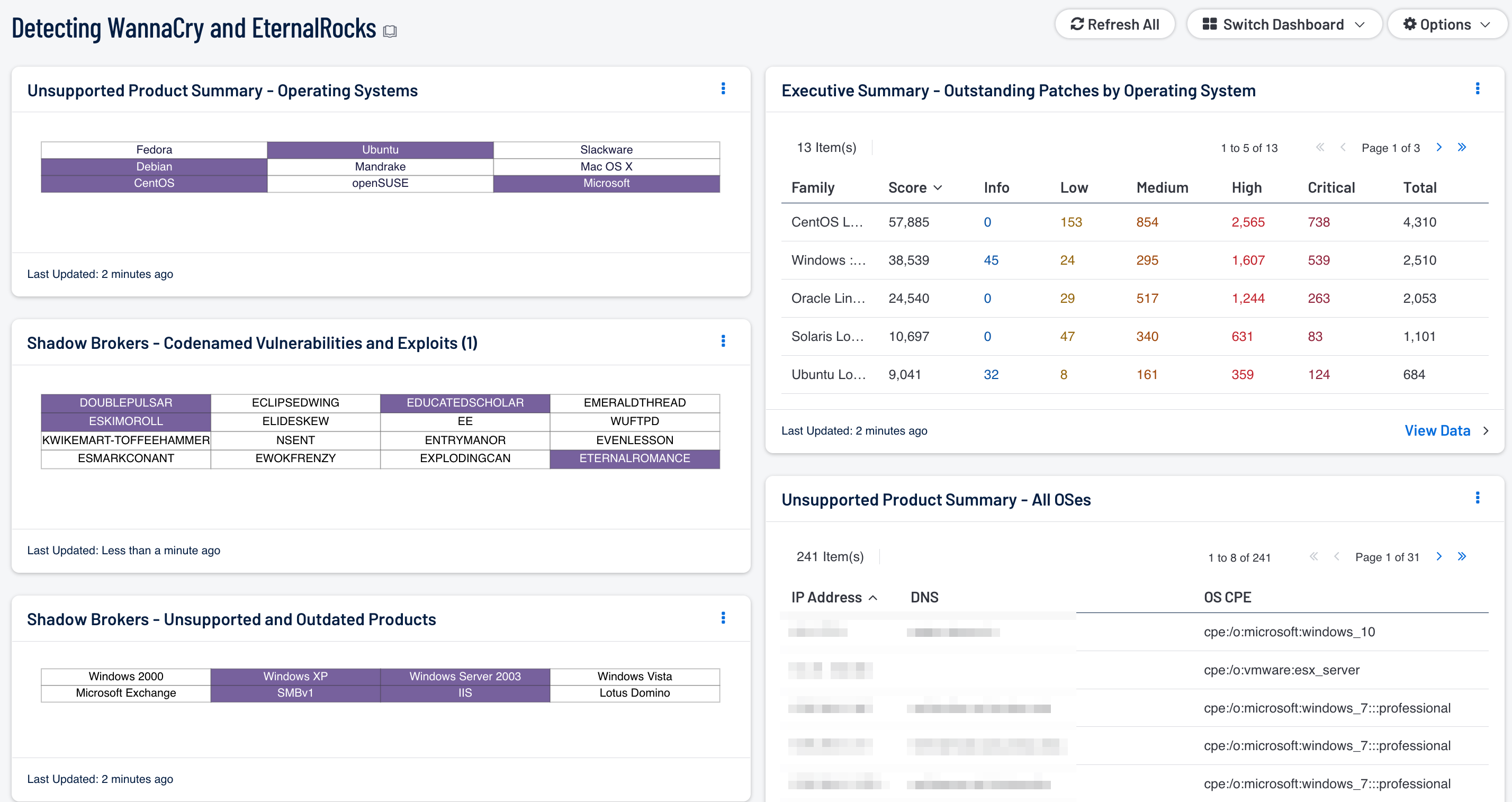Click Ubuntu Lo… info count 32
The height and width of the screenshot is (802, 1512).
pos(991,375)
